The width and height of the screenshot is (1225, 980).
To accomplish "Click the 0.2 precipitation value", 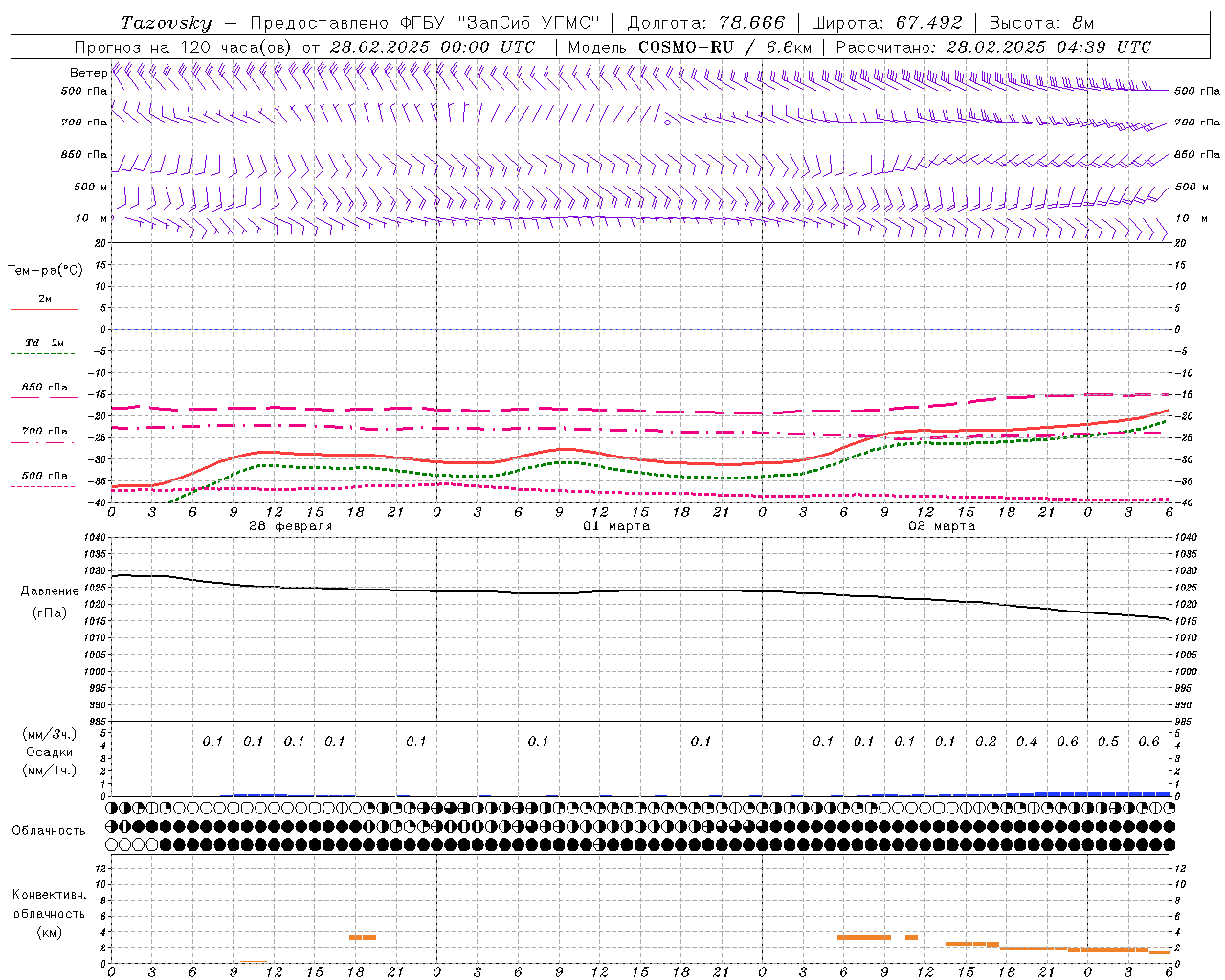I will click(986, 742).
